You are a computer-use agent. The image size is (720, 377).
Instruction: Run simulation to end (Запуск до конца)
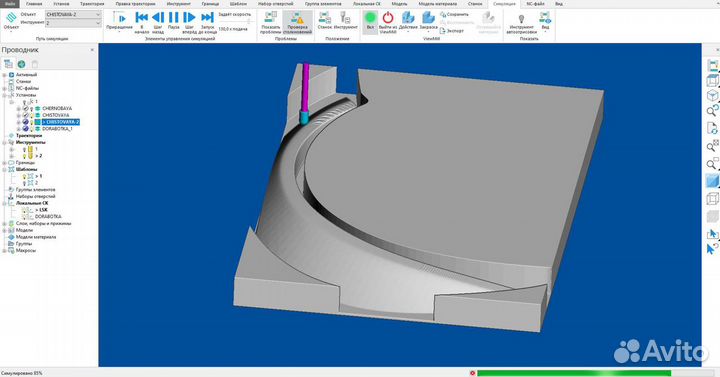pyautogui.click(x=208, y=17)
